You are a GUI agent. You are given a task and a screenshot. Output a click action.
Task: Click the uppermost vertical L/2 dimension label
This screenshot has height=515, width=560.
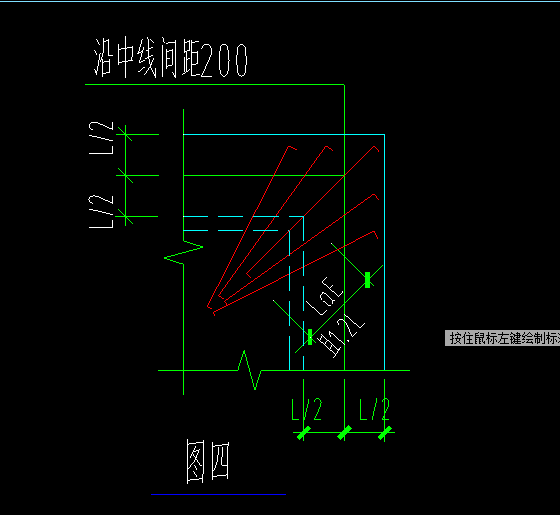point(101,138)
